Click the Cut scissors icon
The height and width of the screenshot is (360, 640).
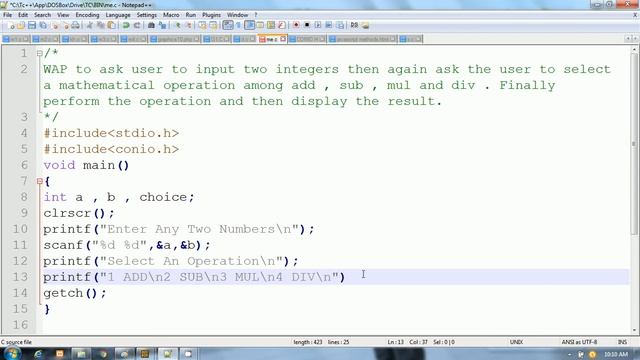89,25
